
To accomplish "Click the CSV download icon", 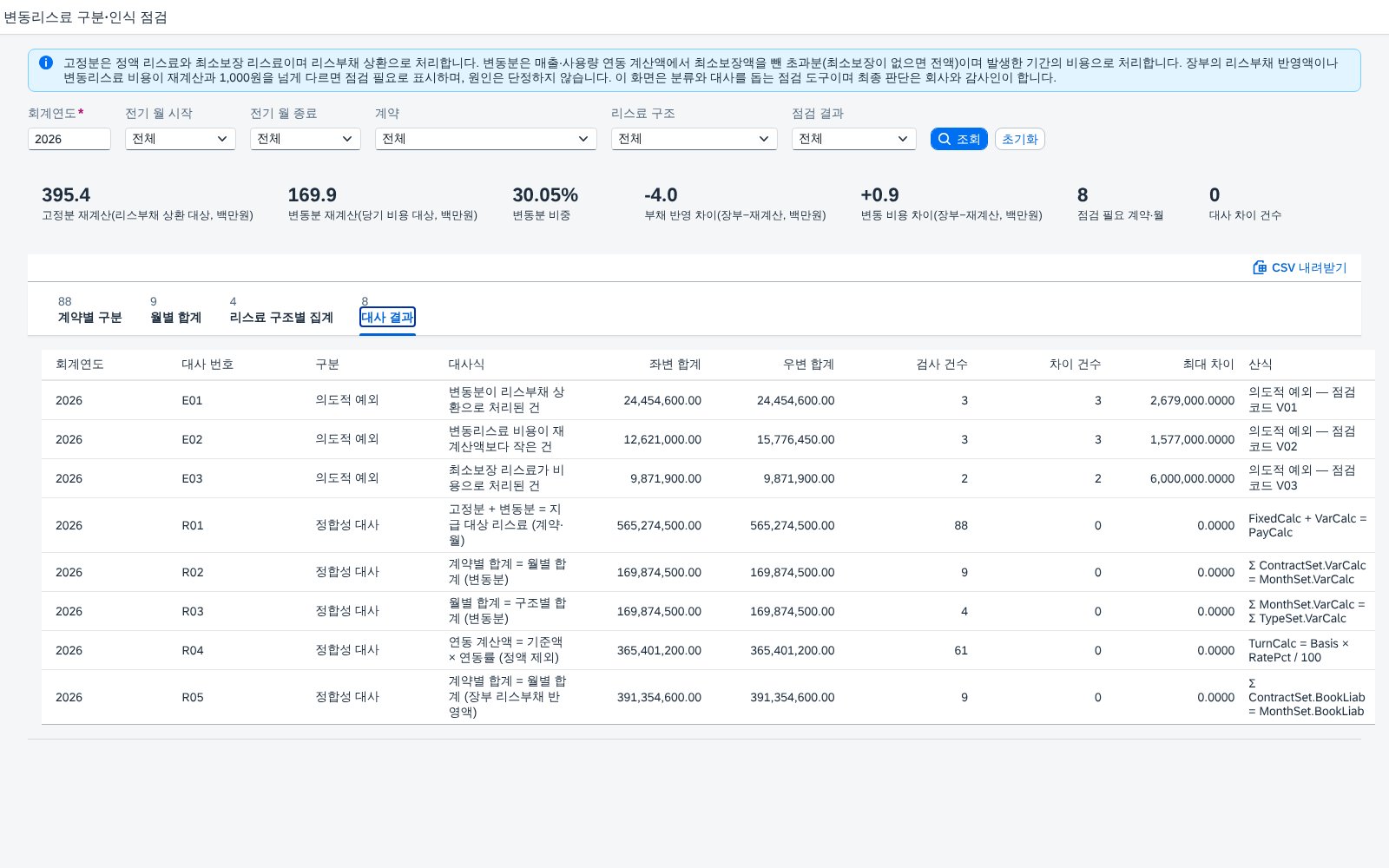I will click(x=1260, y=267).
